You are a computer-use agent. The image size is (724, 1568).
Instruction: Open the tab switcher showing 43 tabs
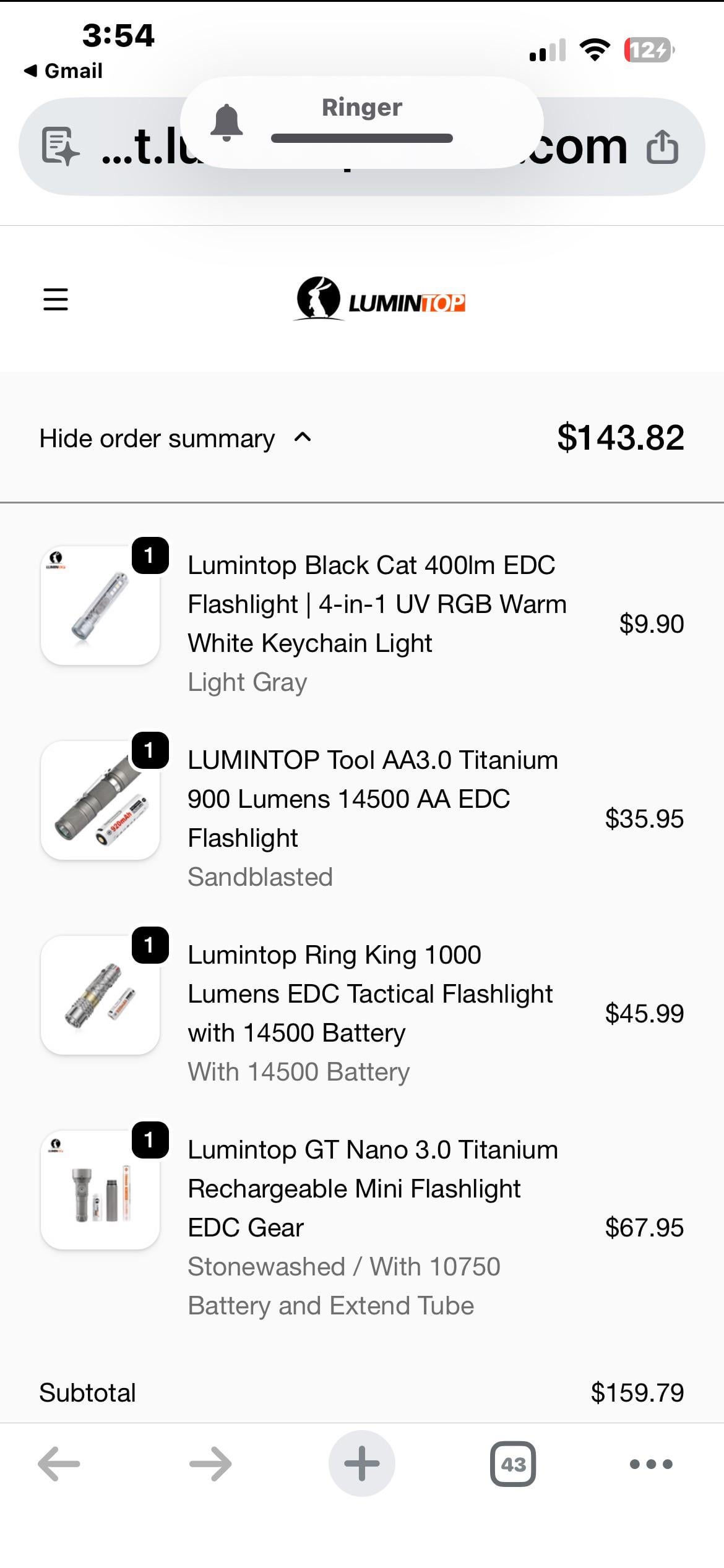tap(513, 1463)
